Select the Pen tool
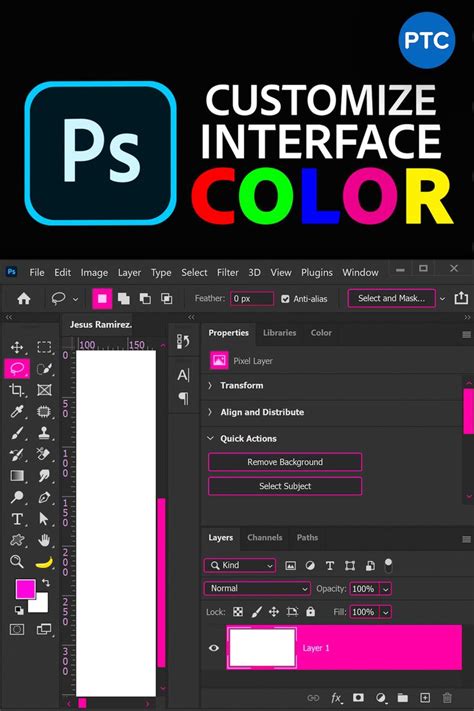Image resolution: width=474 pixels, height=711 pixels. 44,497
